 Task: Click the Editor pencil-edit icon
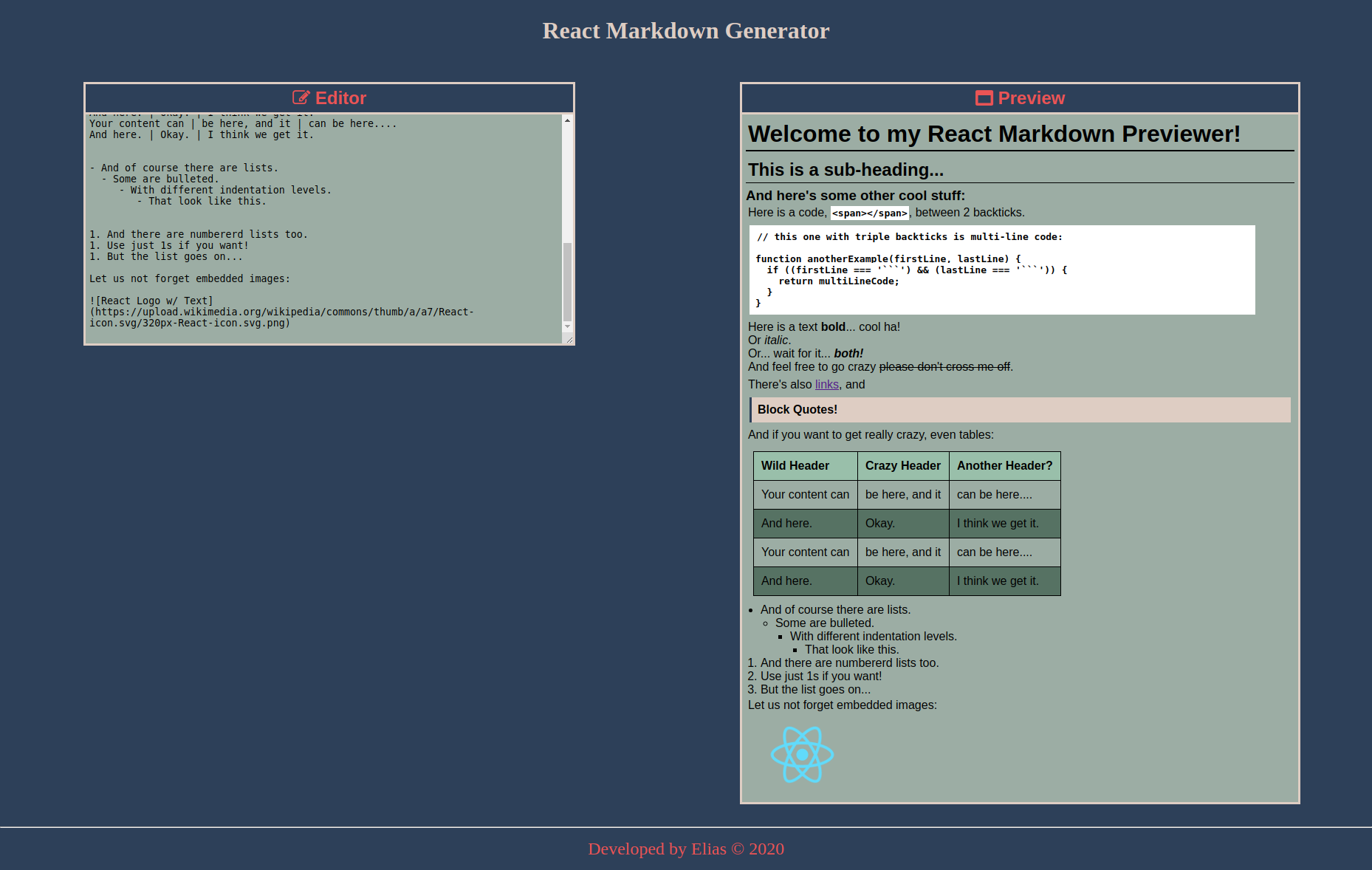coord(301,97)
